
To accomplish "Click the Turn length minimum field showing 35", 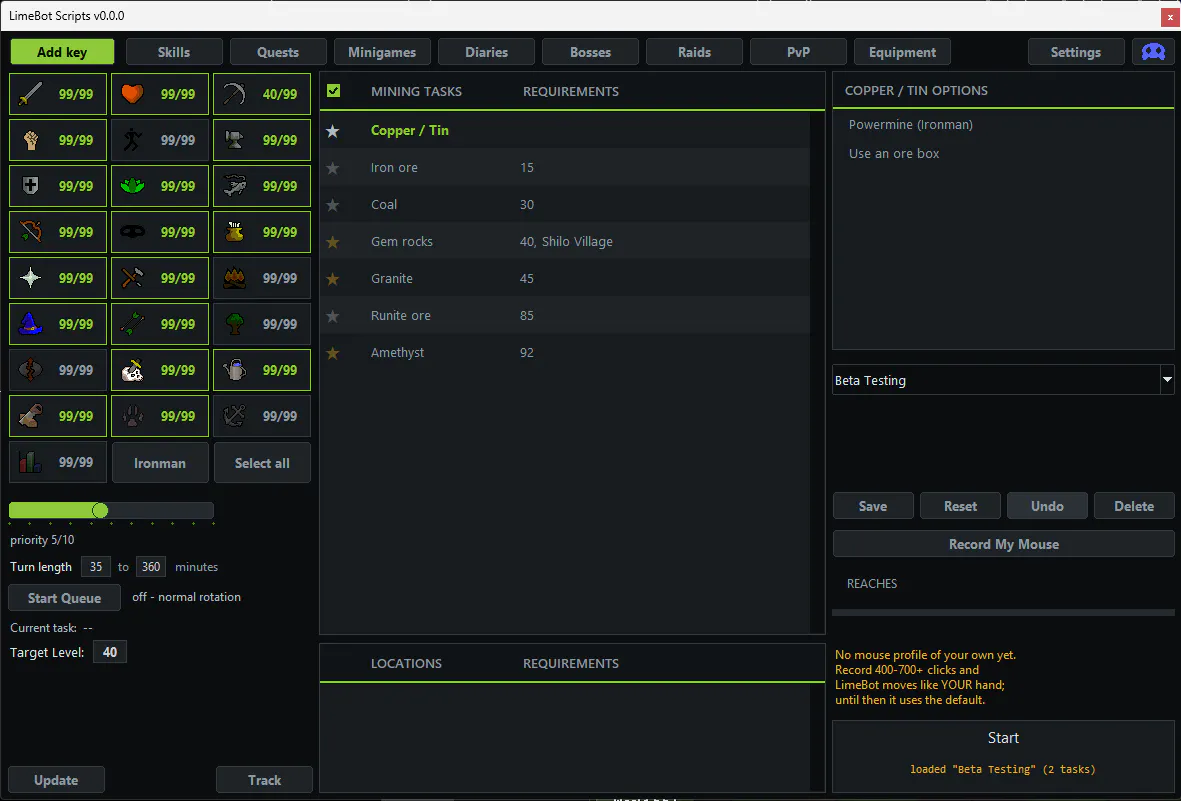I will point(96,567).
